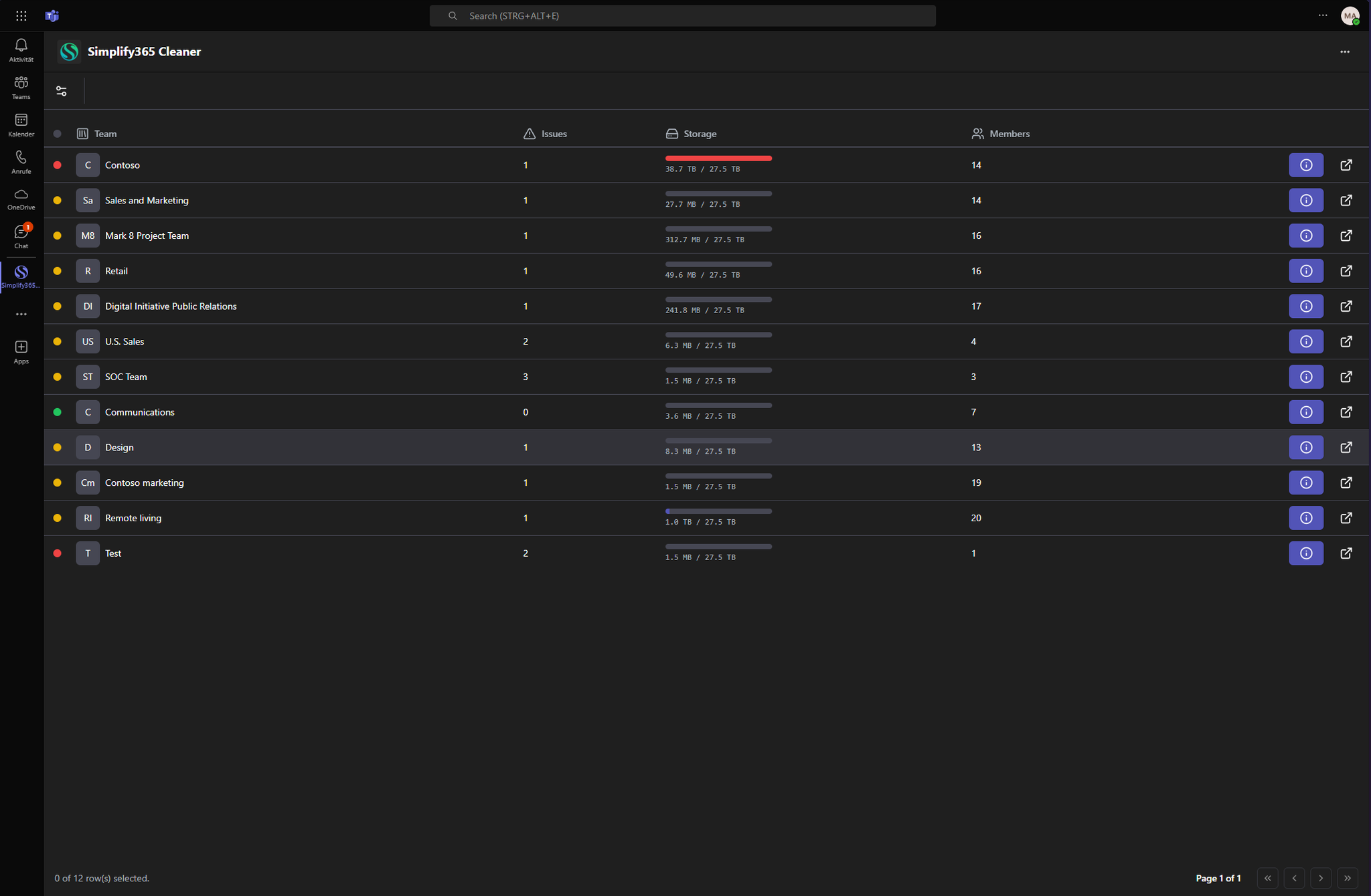Viewport: 1371px width, 896px height.
Task: Click the 241.8 MB / 27.5 TB value
Action: click(704, 310)
